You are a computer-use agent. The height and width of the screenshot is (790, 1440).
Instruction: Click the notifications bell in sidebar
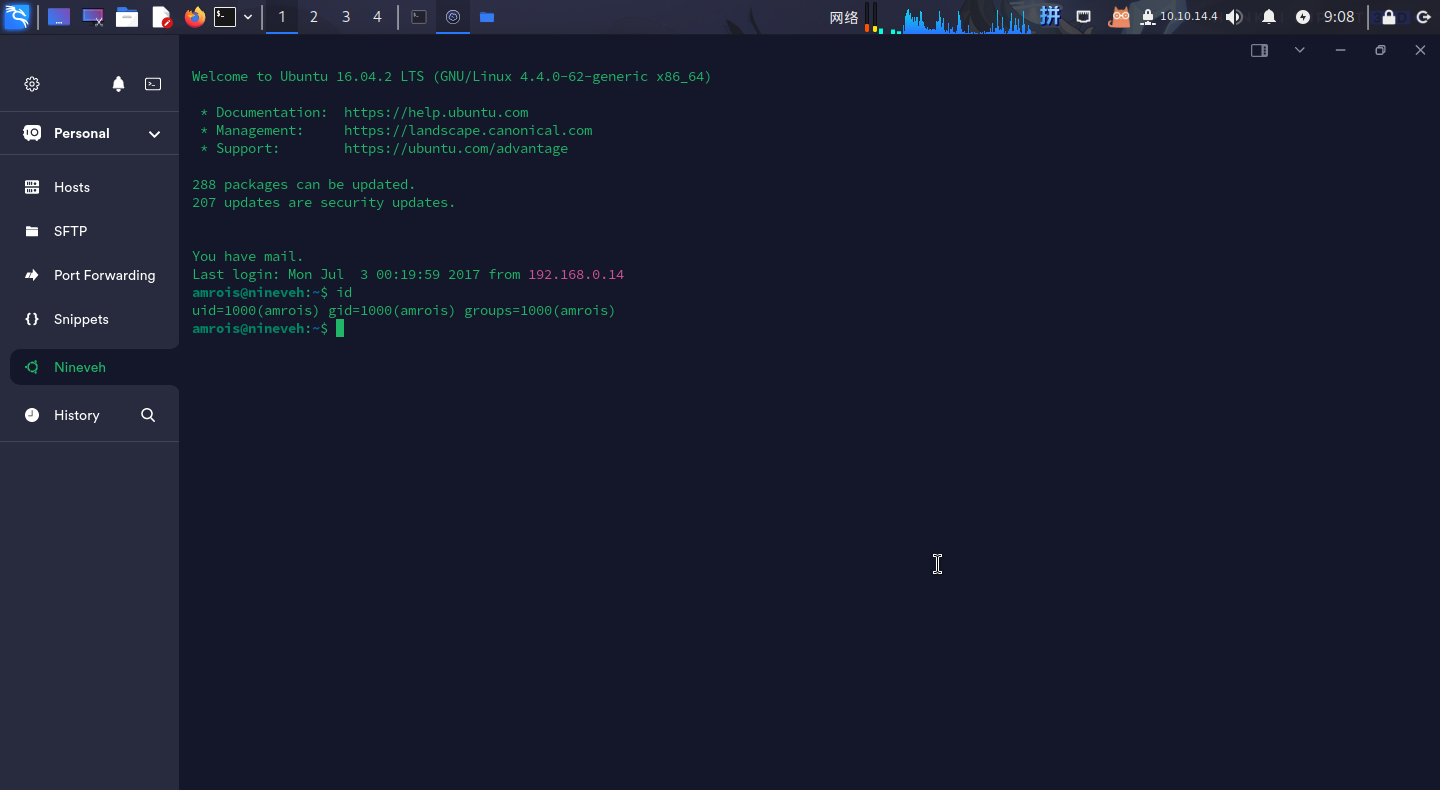(118, 84)
